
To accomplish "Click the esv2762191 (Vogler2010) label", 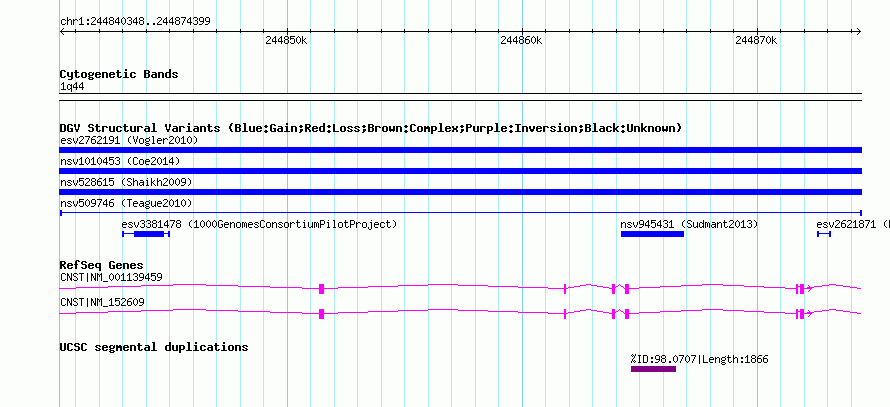I will (x=128, y=140).
